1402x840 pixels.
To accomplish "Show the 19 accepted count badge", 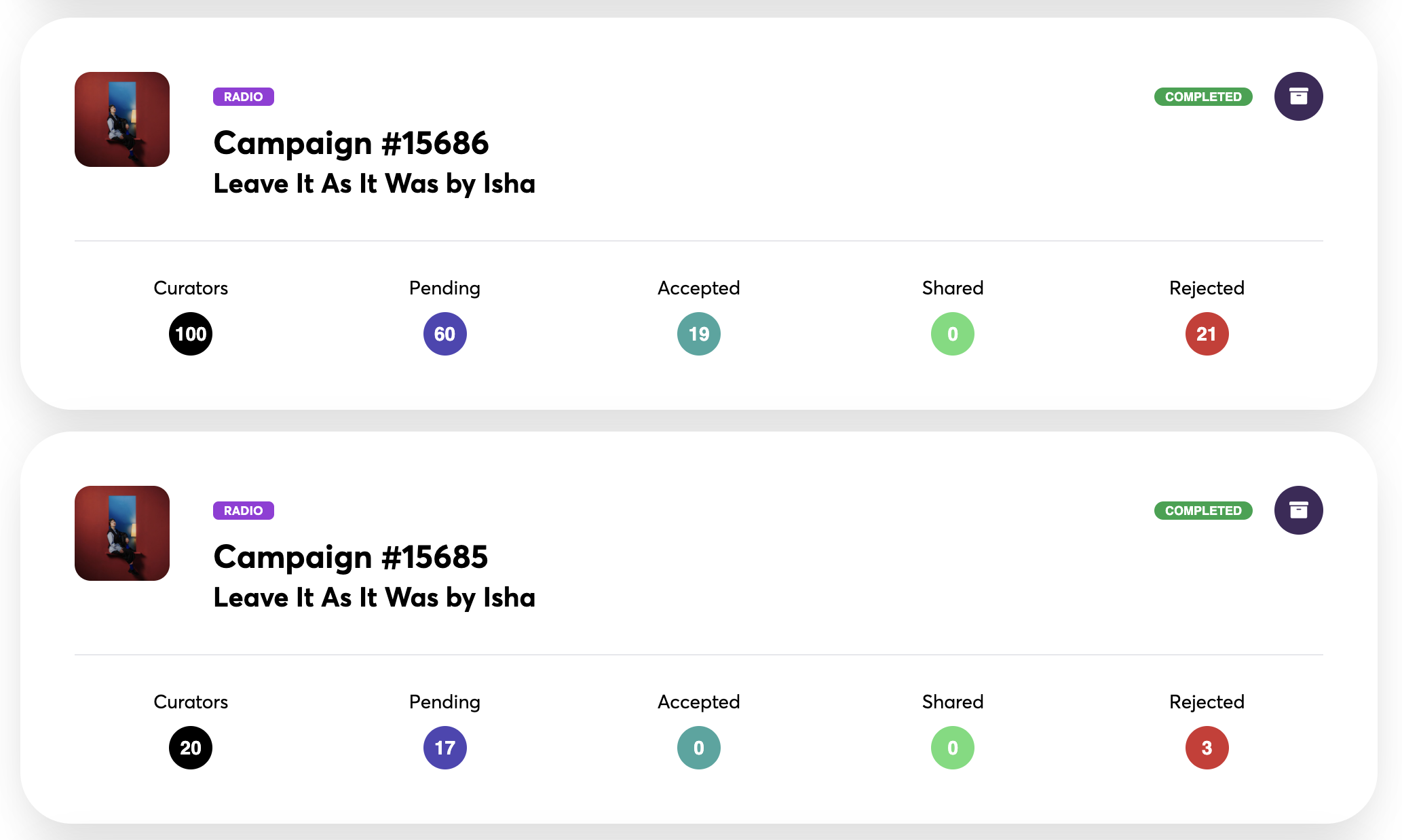I will pos(698,334).
